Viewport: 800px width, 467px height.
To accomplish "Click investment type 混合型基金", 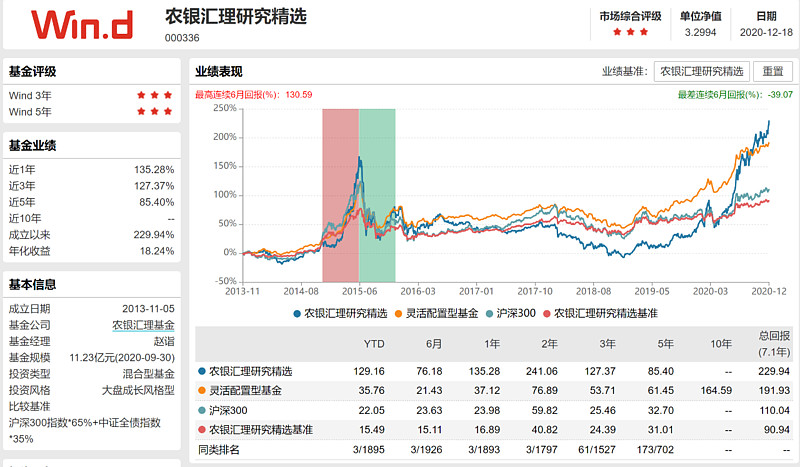I will [148, 374].
